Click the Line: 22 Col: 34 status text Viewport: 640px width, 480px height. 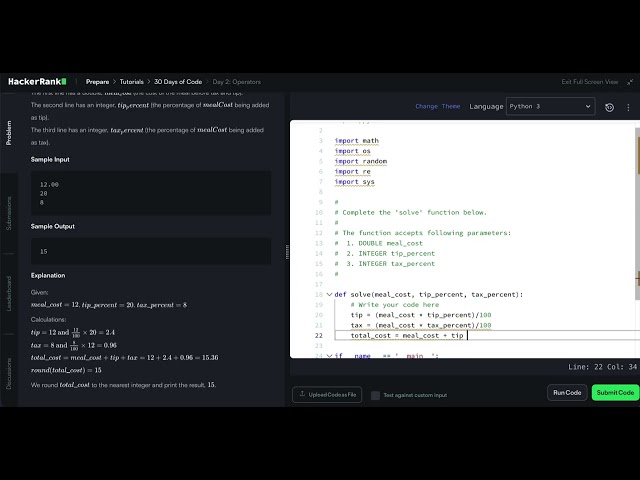click(602, 367)
